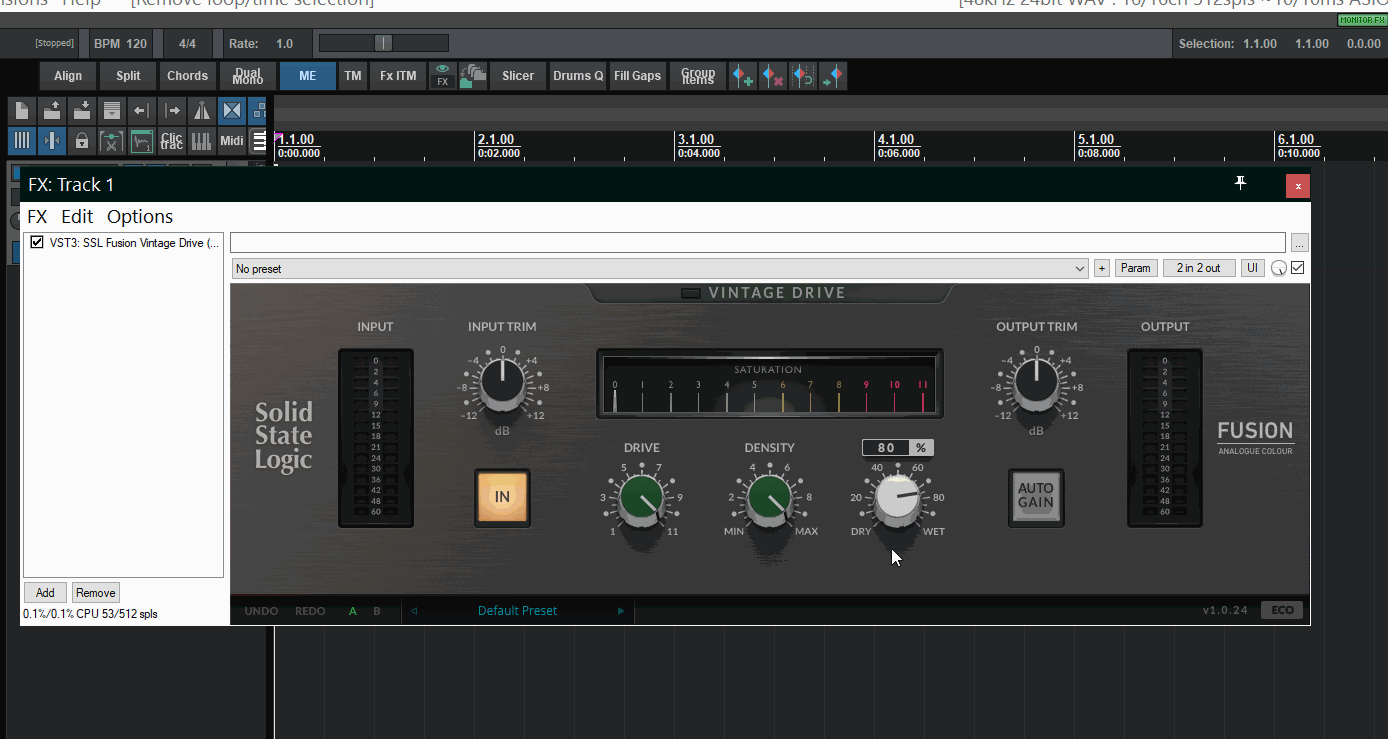
Task: Pin the FX: Track 1 window
Action: coord(1241,183)
